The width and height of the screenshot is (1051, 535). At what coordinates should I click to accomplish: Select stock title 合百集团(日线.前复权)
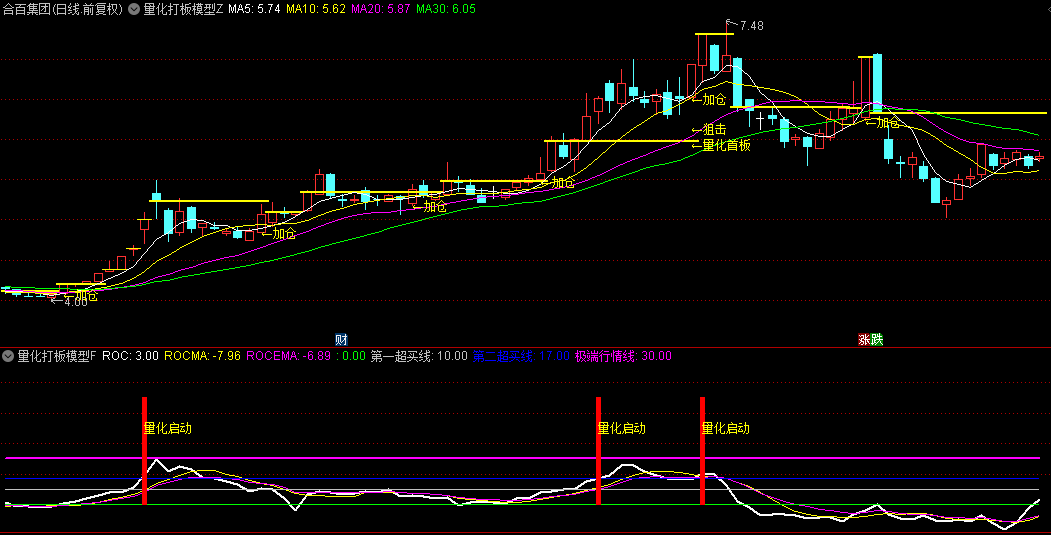coord(63,9)
